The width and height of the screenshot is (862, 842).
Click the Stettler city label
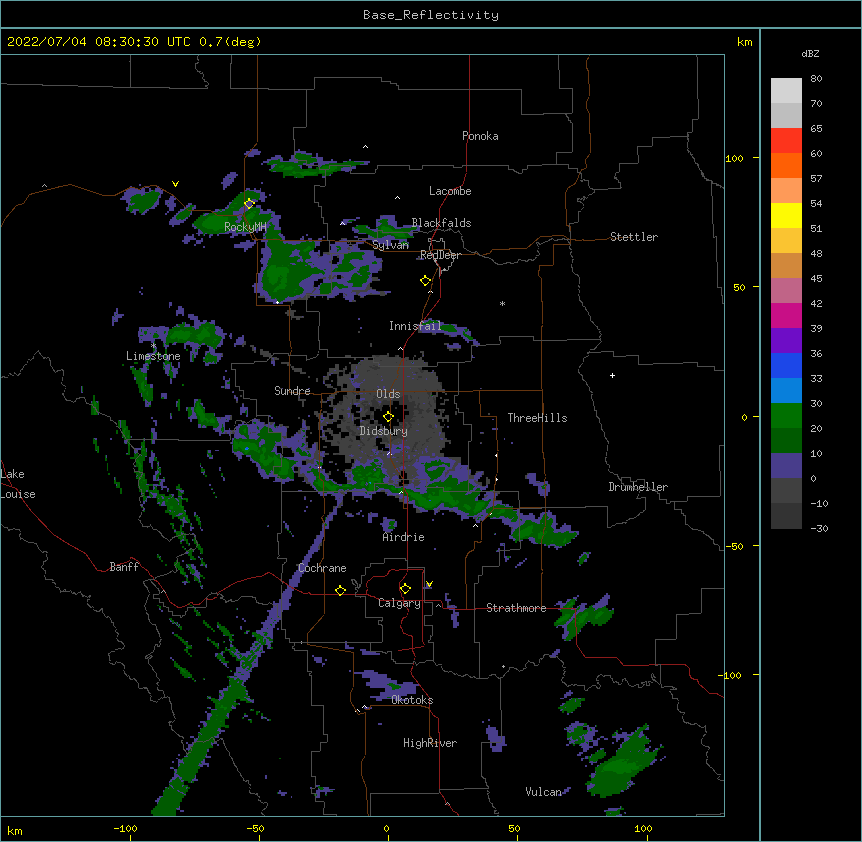(x=634, y=237)
